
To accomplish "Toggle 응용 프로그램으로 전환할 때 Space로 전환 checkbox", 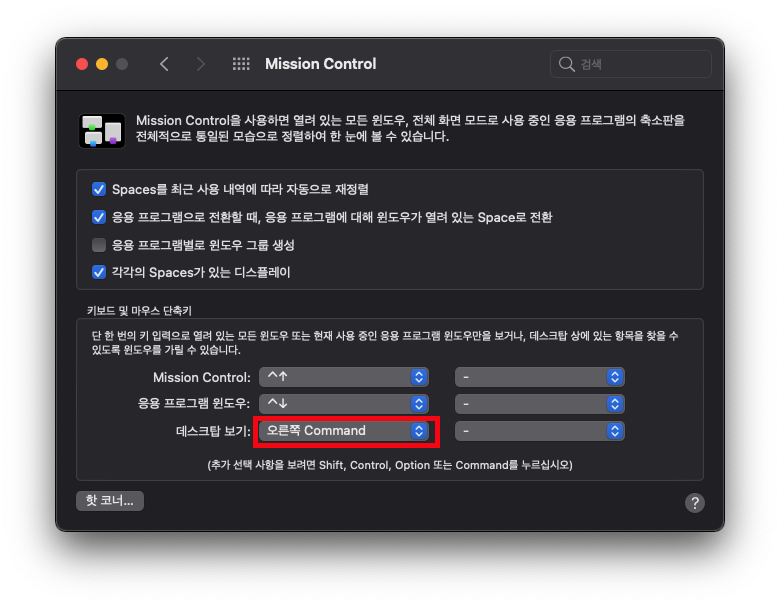I will coord(99,217).
